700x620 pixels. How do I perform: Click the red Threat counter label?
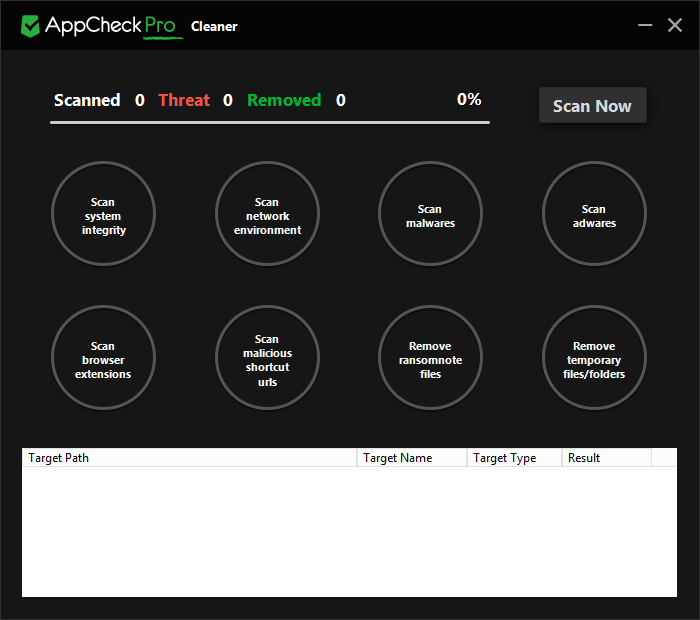pyautogui.click(x=184, y=100)
